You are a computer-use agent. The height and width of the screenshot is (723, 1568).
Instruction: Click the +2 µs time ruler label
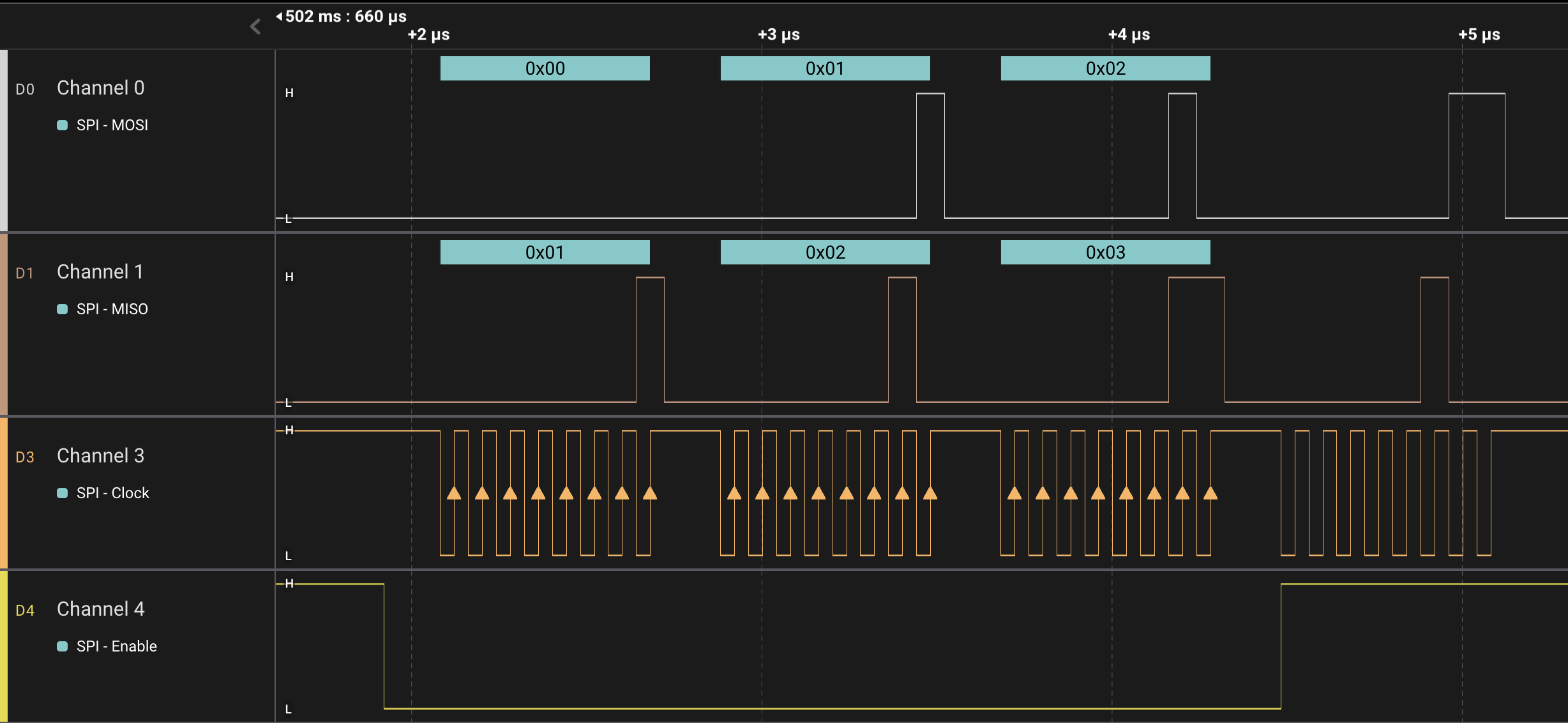click(x=429, y=34)
